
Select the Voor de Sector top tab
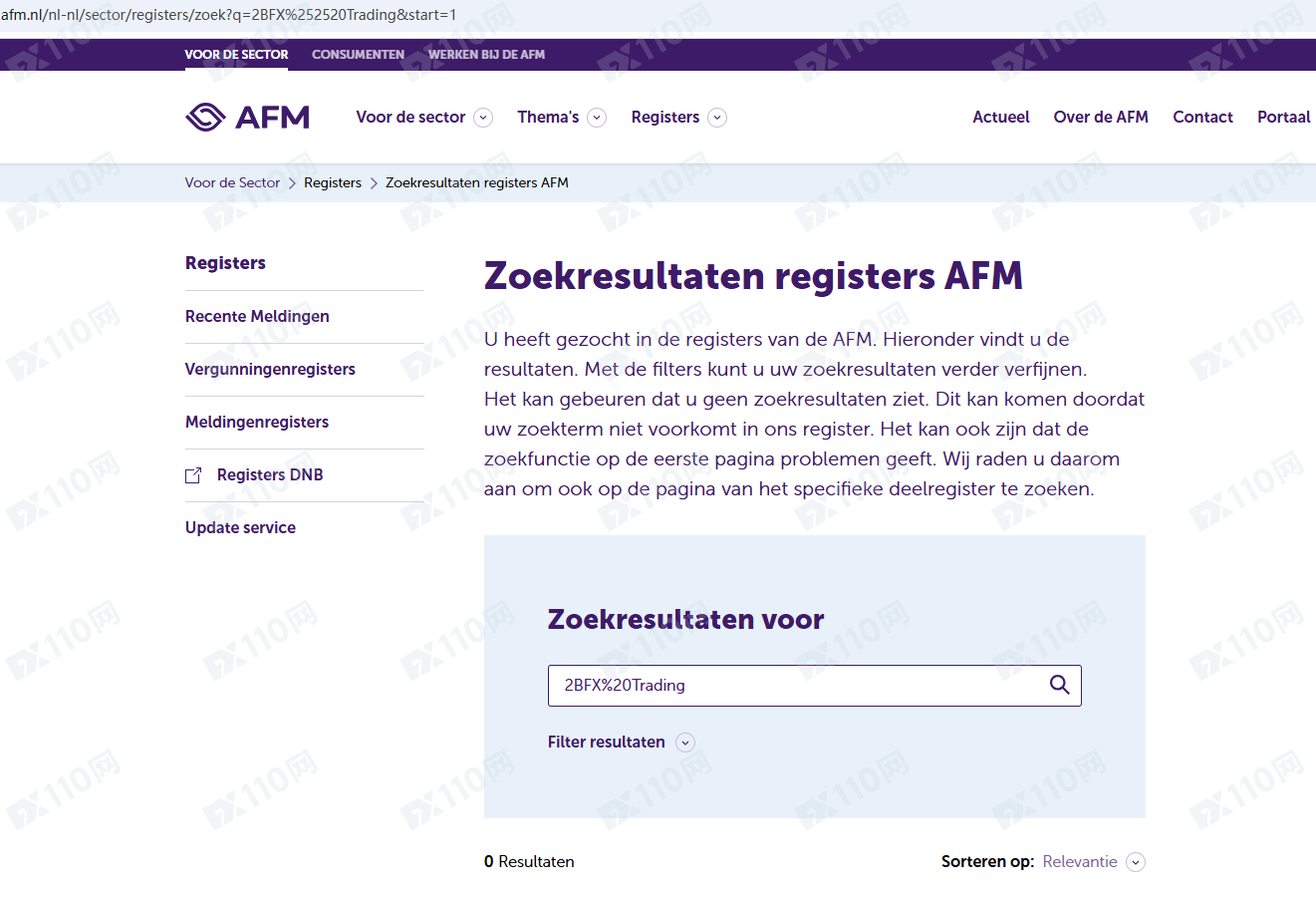(236, 55)
